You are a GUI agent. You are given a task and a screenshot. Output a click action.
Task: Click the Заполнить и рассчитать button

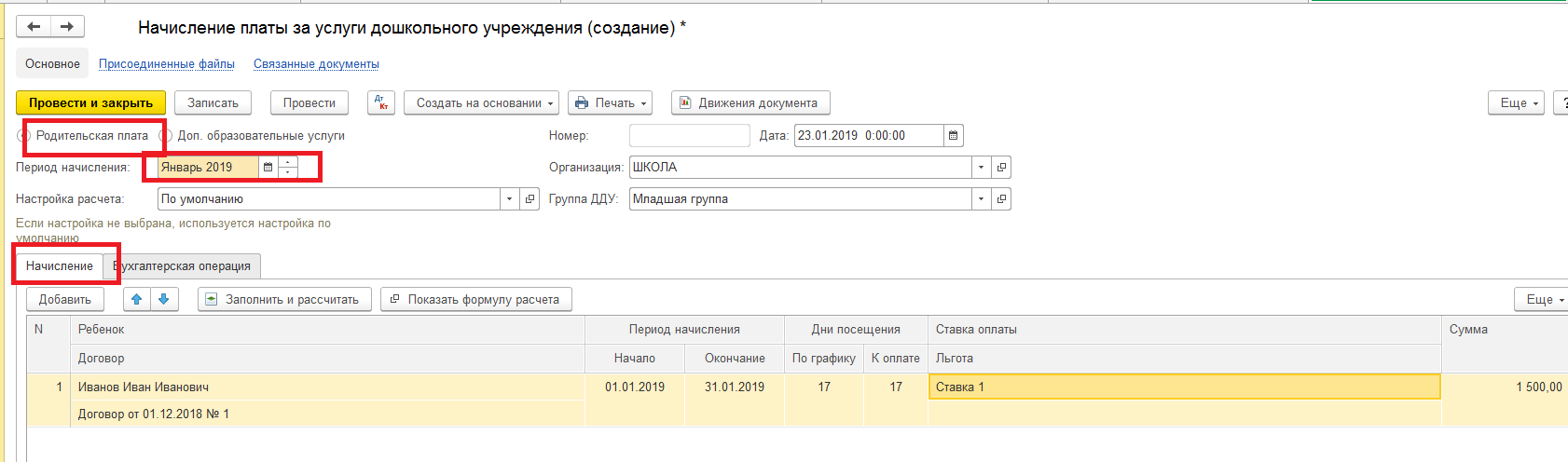coord(284,299)
